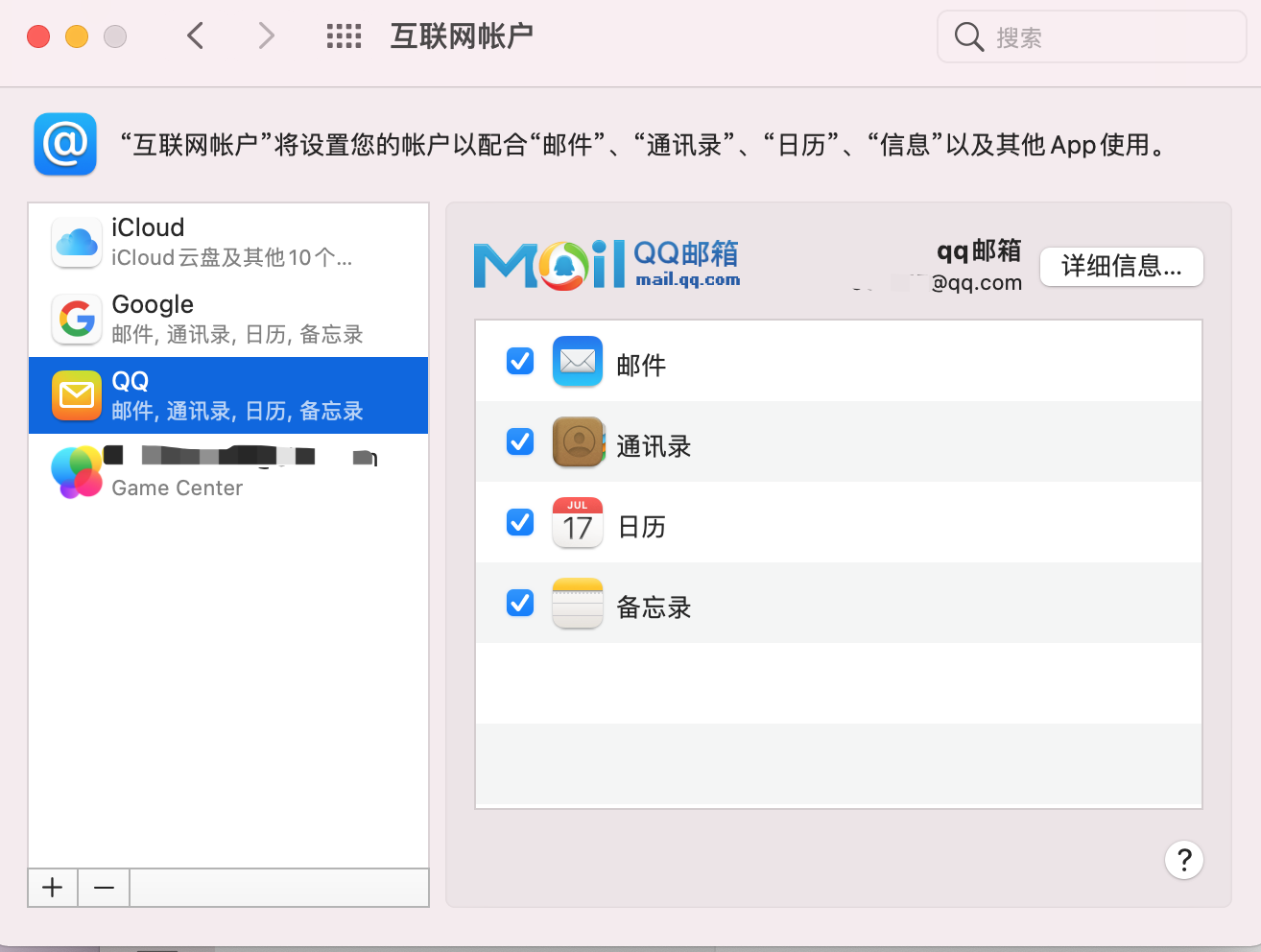Screen dimensions: 1261x952
Task: Go back using the left chevron
Action: point(196,36)
